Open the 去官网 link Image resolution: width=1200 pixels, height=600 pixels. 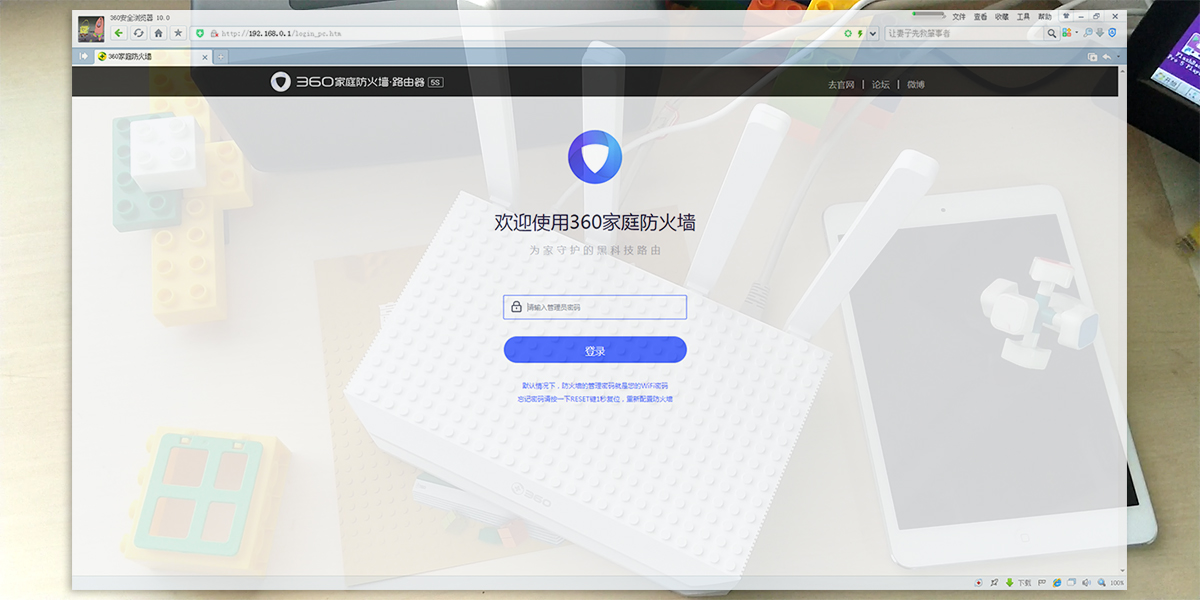point(841,84)
